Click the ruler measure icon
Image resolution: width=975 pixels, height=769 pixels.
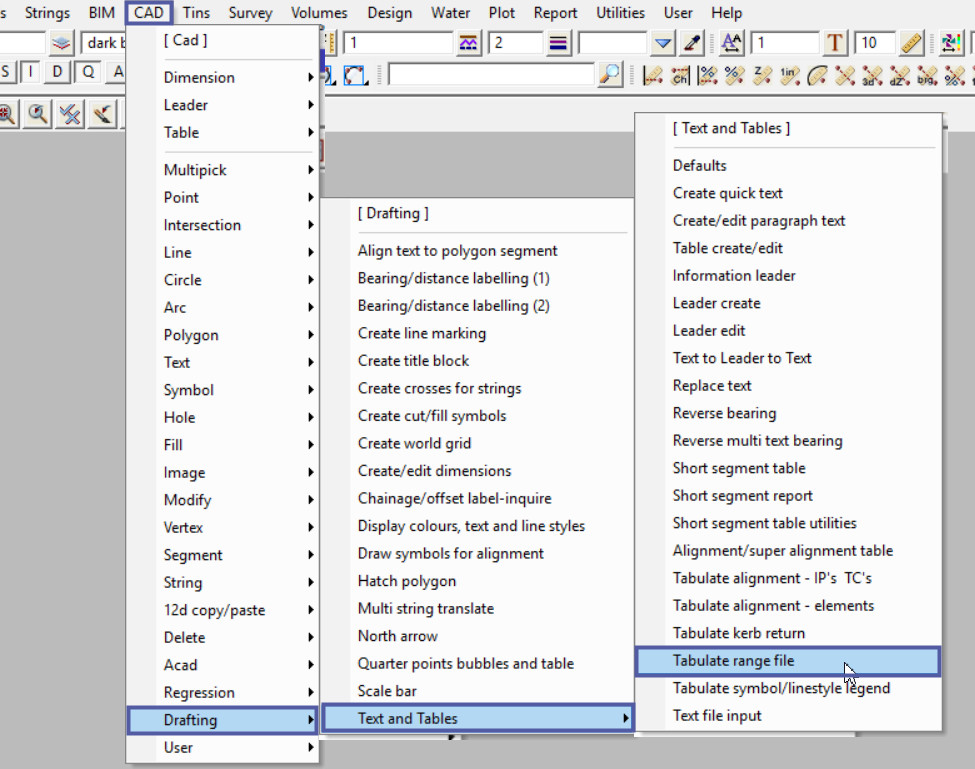pos(910,43)
